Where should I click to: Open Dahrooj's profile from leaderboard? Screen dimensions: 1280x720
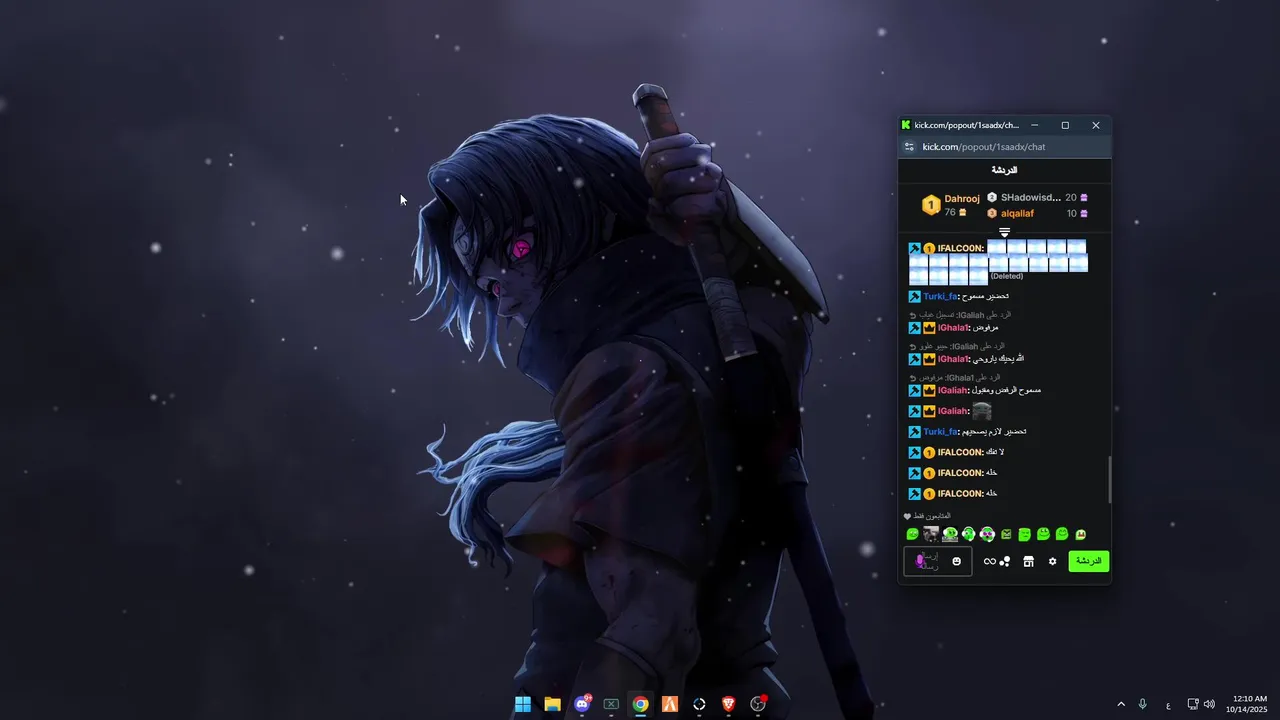(x=962, y=198)
